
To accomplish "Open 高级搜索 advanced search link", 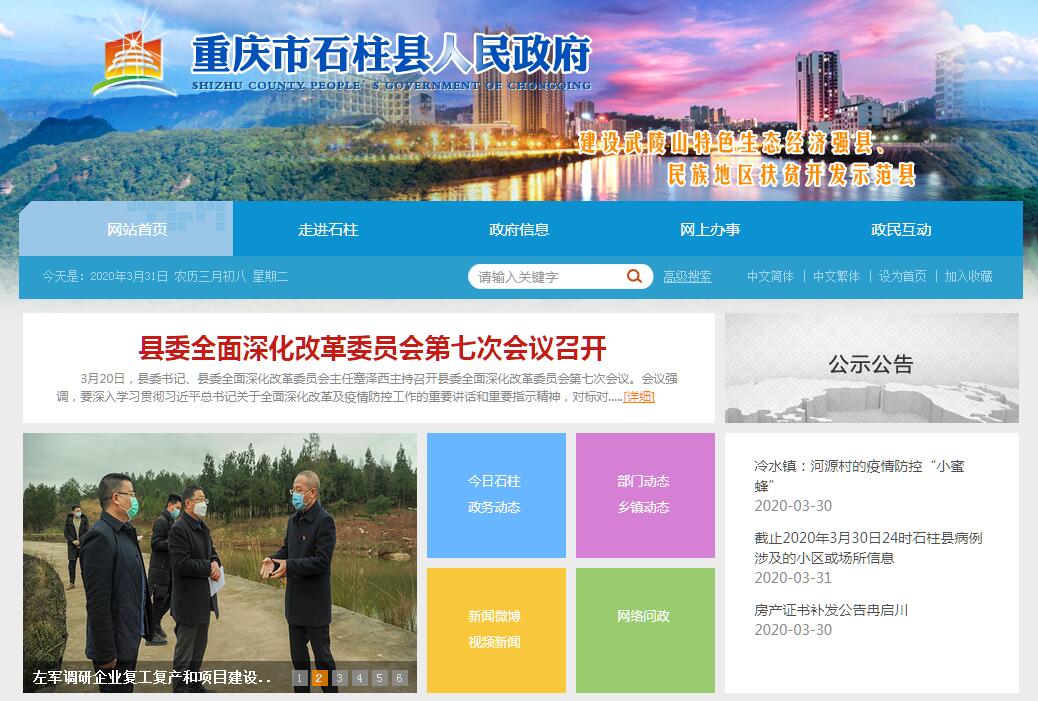I will 687,277.
